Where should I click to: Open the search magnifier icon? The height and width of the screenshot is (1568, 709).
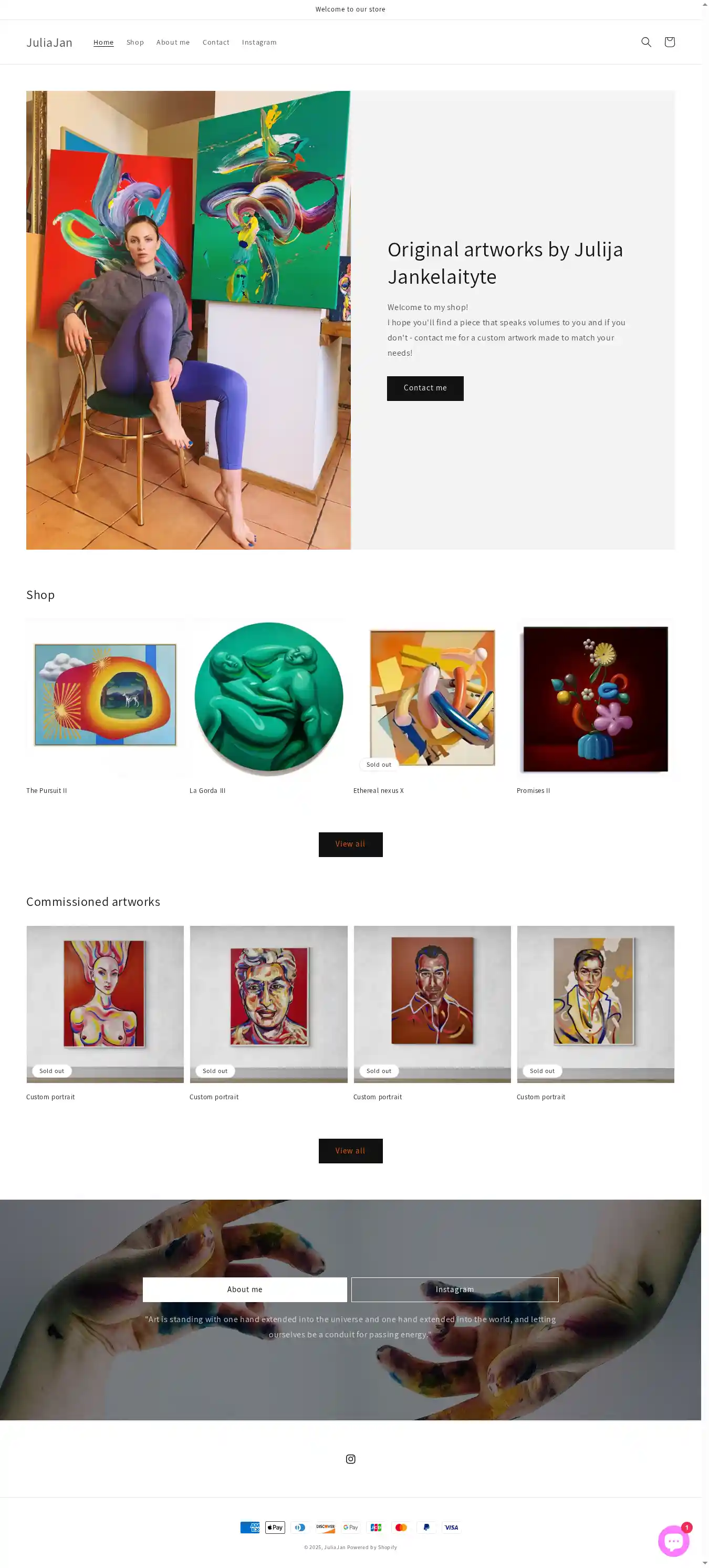[647, 42]
